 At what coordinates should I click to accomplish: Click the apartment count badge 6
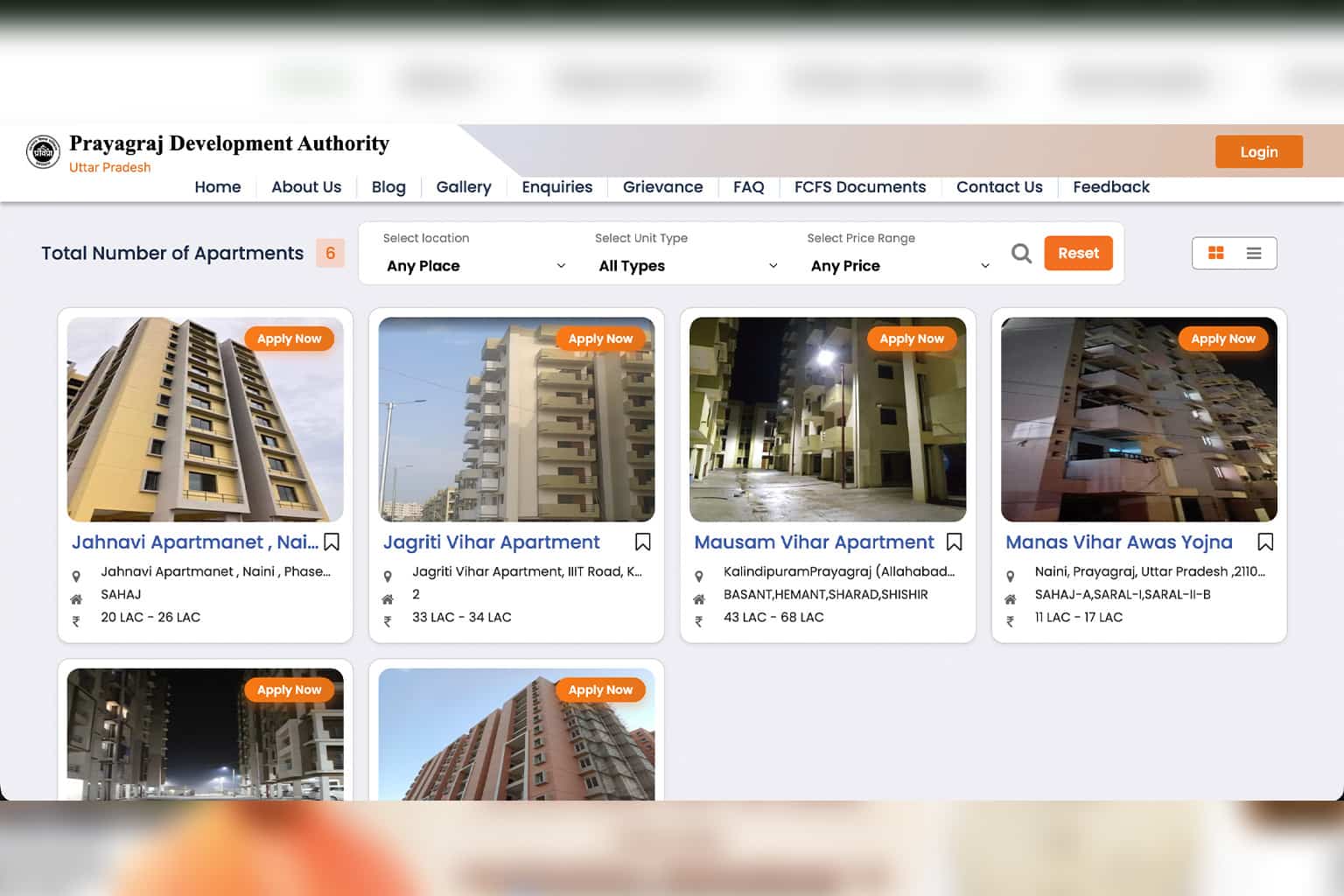(x=331, y=253)
